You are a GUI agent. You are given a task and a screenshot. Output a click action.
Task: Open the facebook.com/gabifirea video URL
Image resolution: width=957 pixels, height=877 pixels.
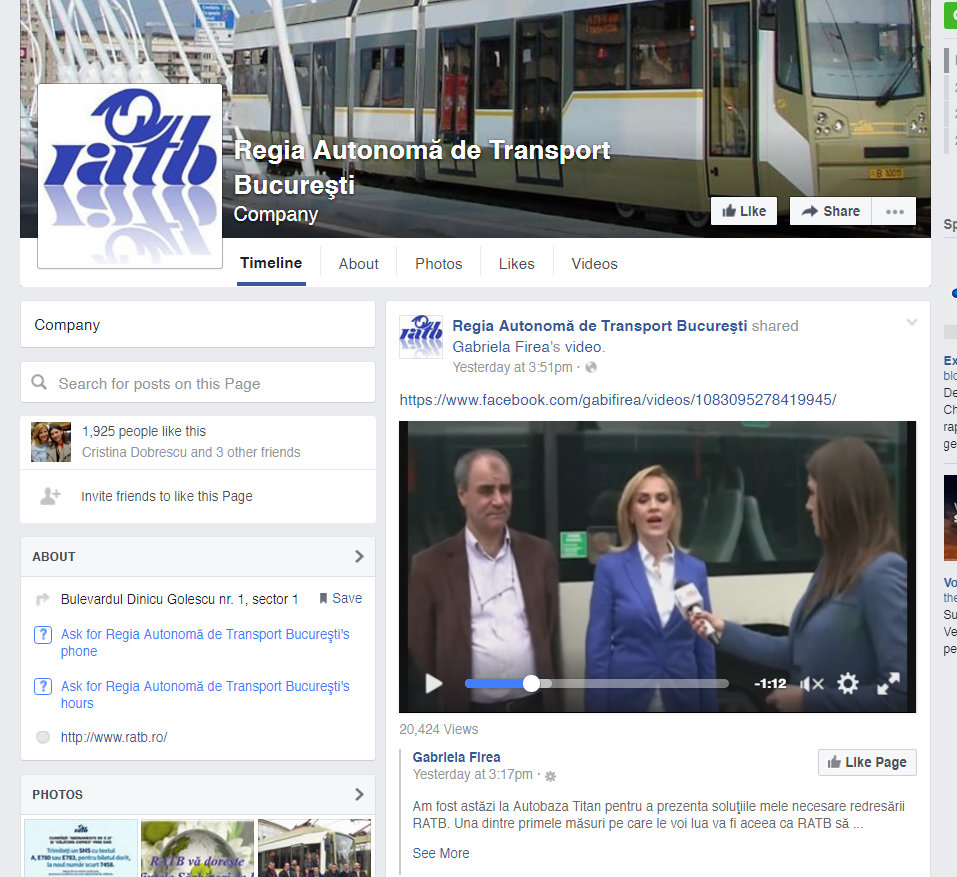click(618, 400)
